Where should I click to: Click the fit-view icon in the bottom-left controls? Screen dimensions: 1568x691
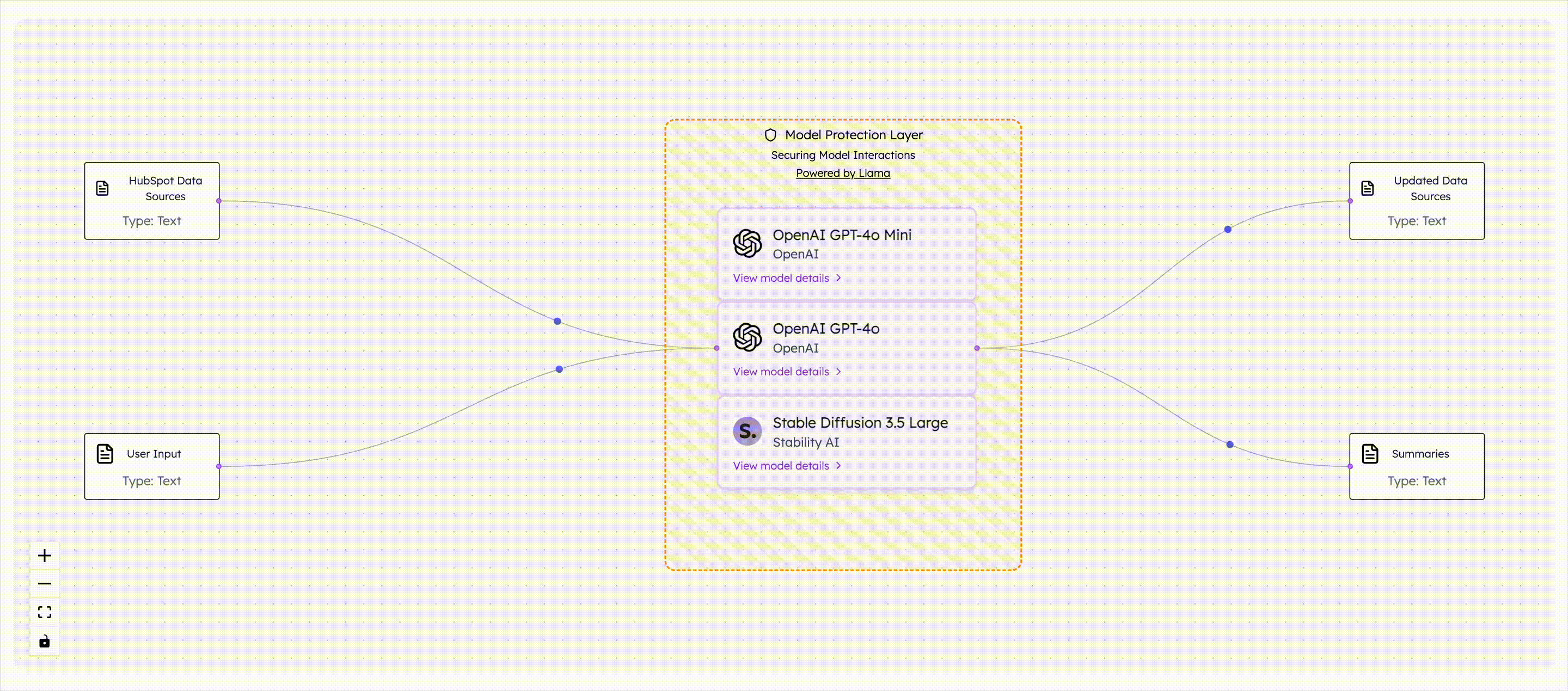45,612
